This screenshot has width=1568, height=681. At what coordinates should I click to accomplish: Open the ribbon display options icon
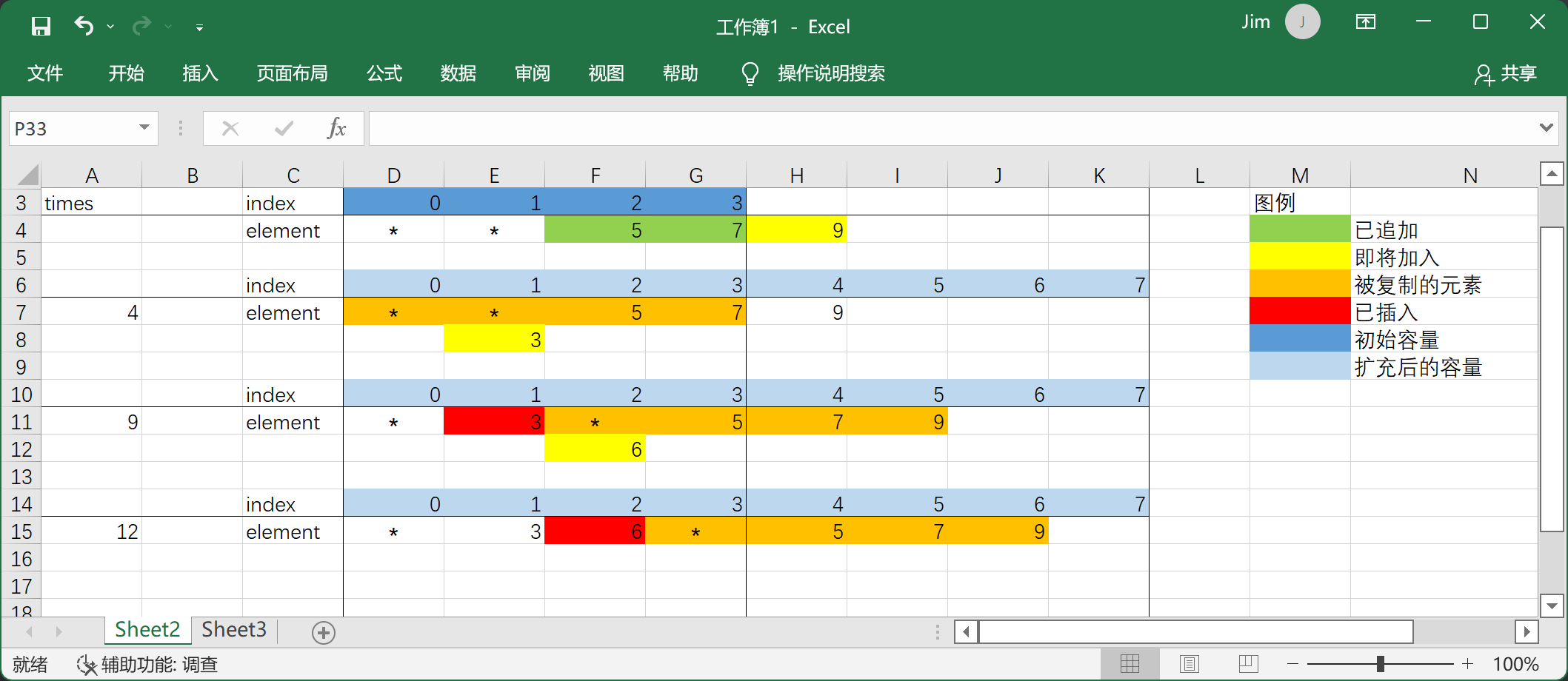click(x=1365, y=22)
